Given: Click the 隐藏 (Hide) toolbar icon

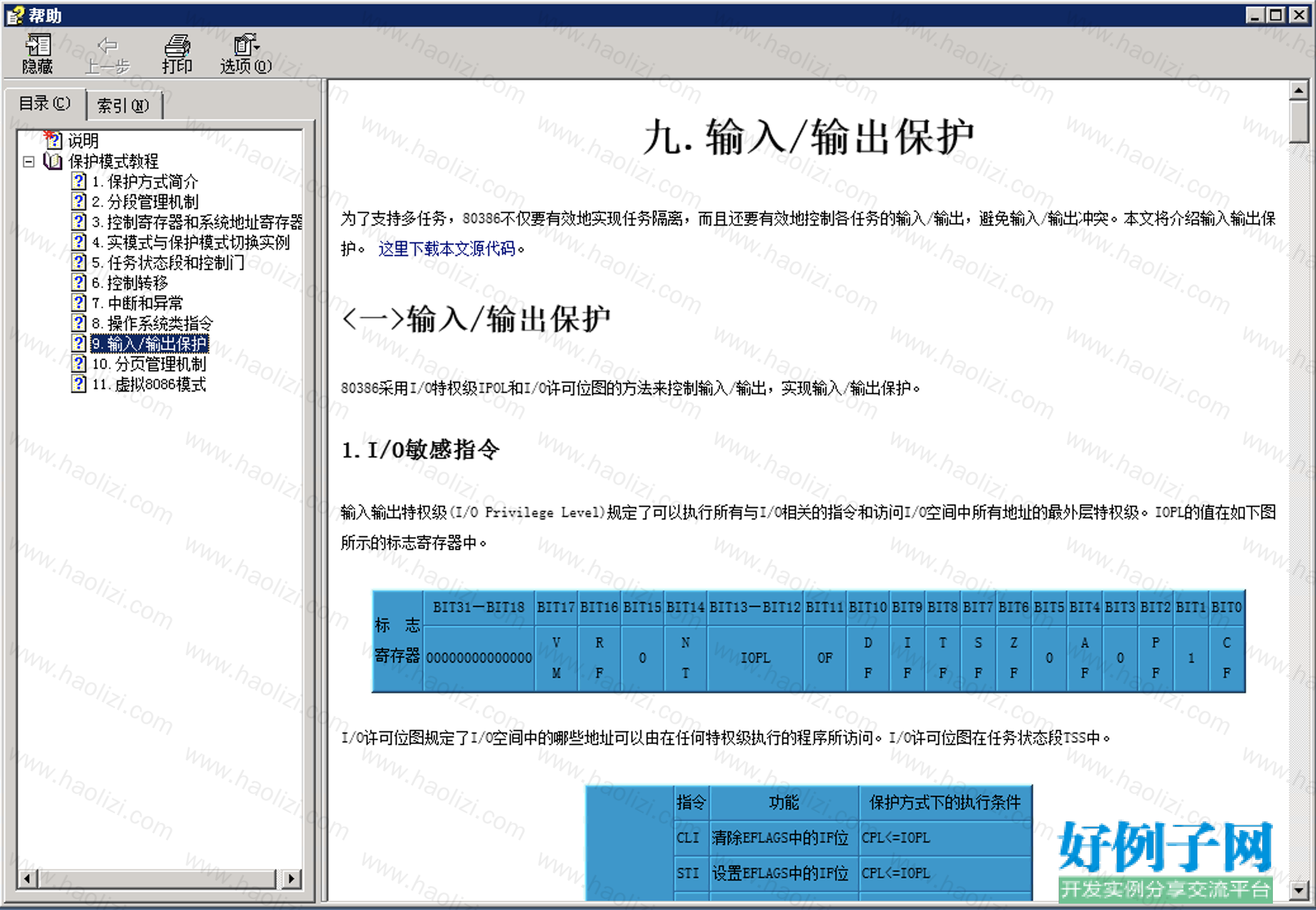Looking at the screenshot, I should point(37,54).
